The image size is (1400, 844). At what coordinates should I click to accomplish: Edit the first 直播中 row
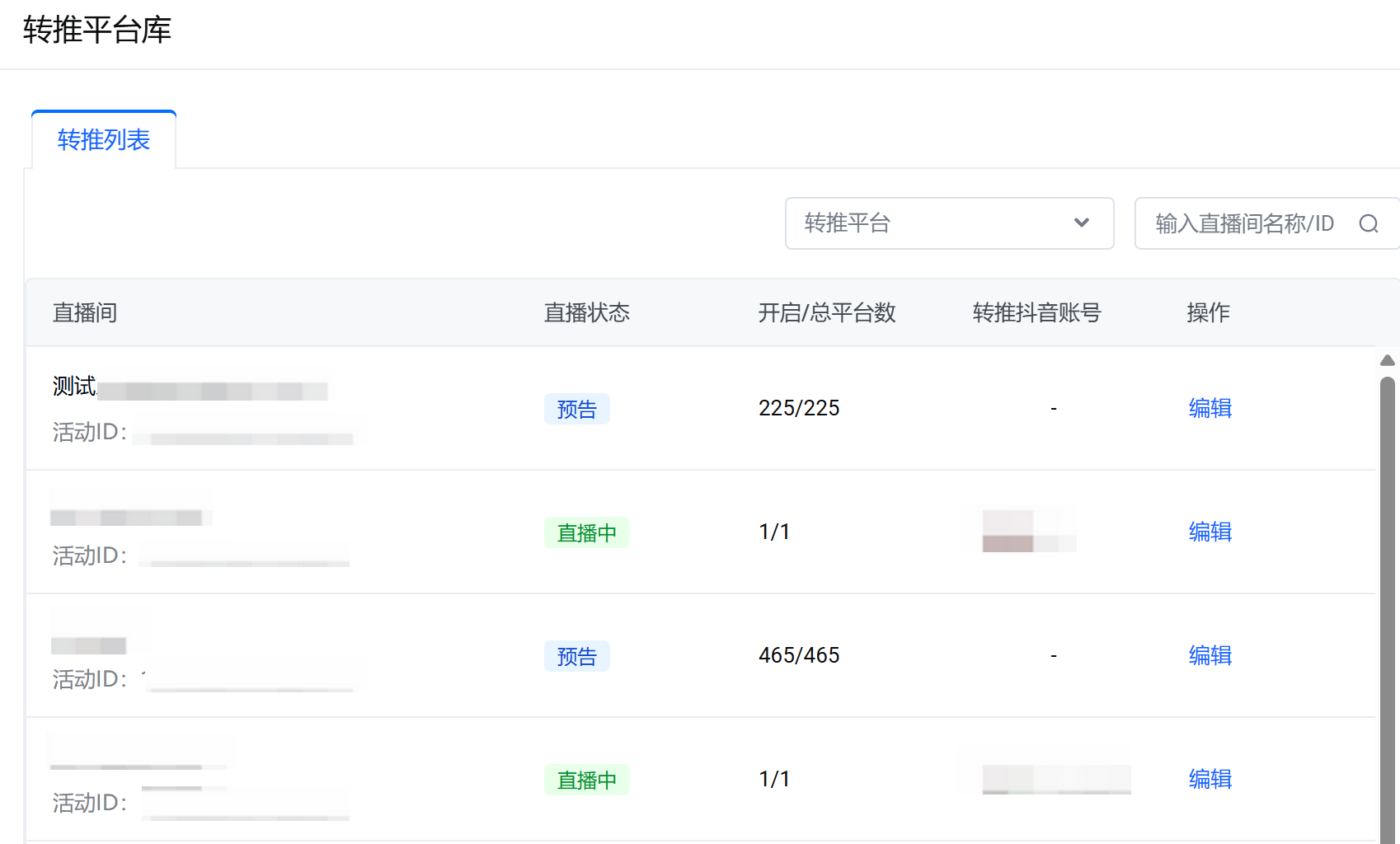1210,532
